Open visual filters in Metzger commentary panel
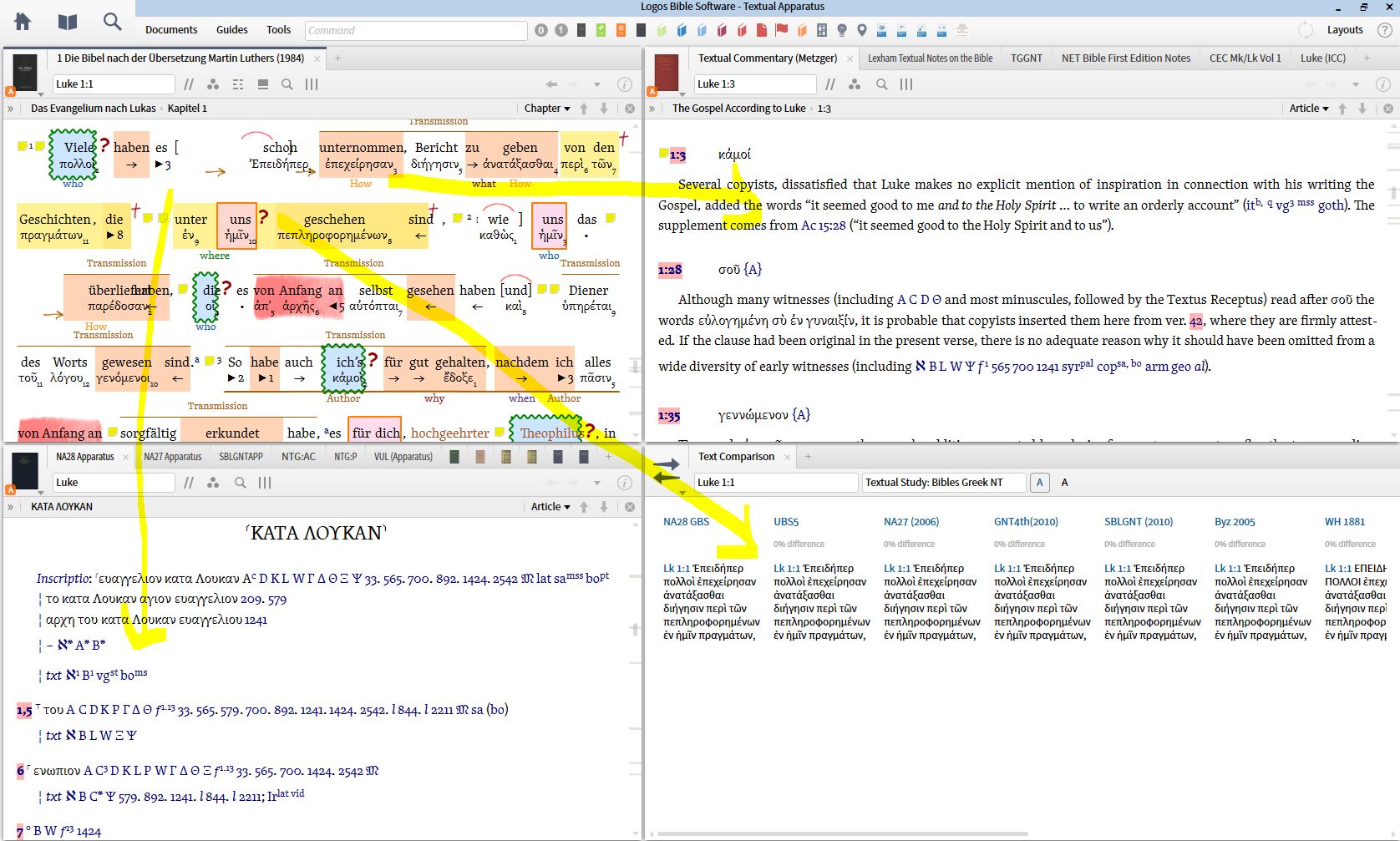This screenshot has height=841, width=1400. [x=855, y=84]
